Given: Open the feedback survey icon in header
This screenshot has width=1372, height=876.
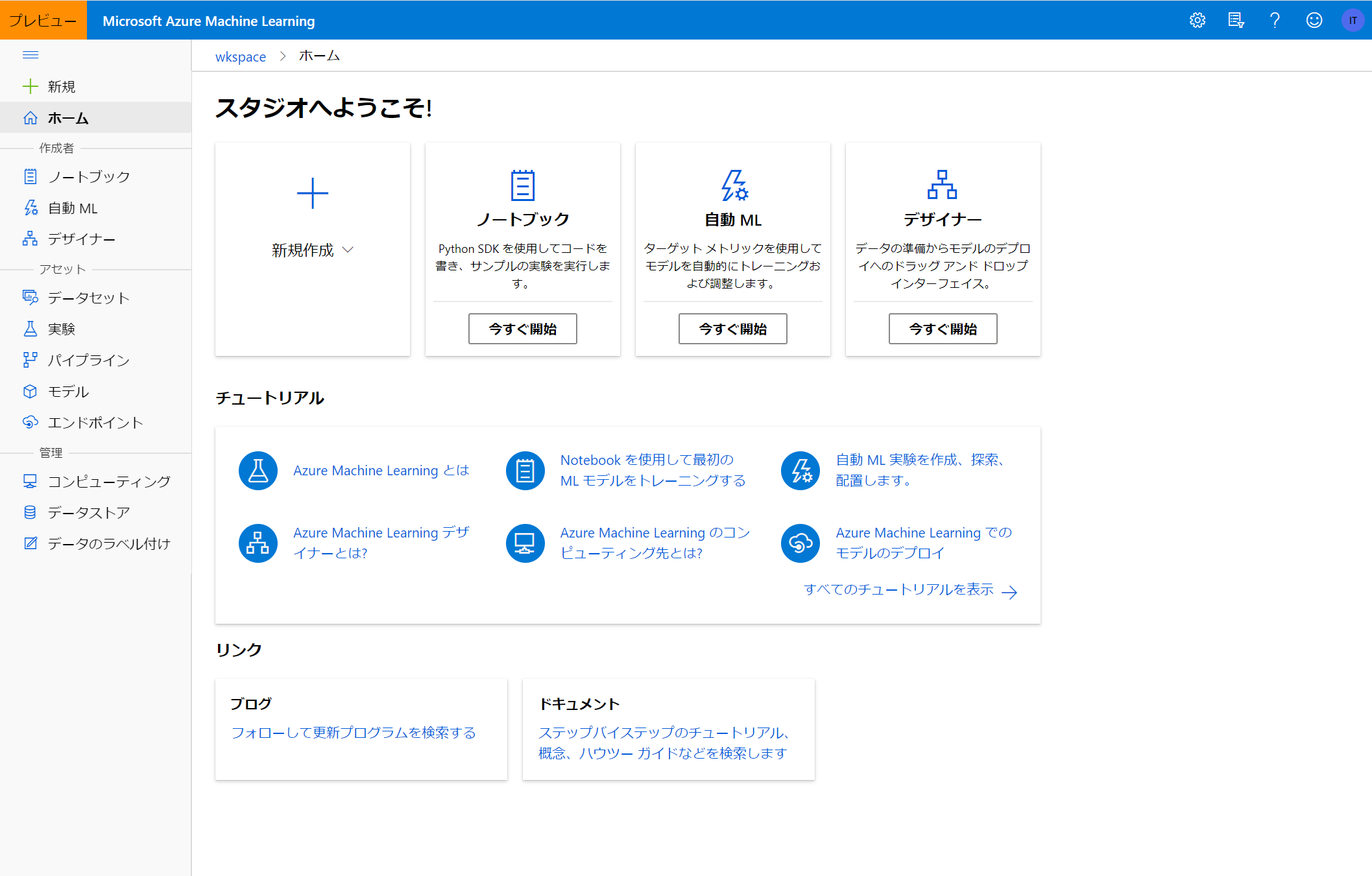Looking at the screenshot, I should pos(1236,20).
